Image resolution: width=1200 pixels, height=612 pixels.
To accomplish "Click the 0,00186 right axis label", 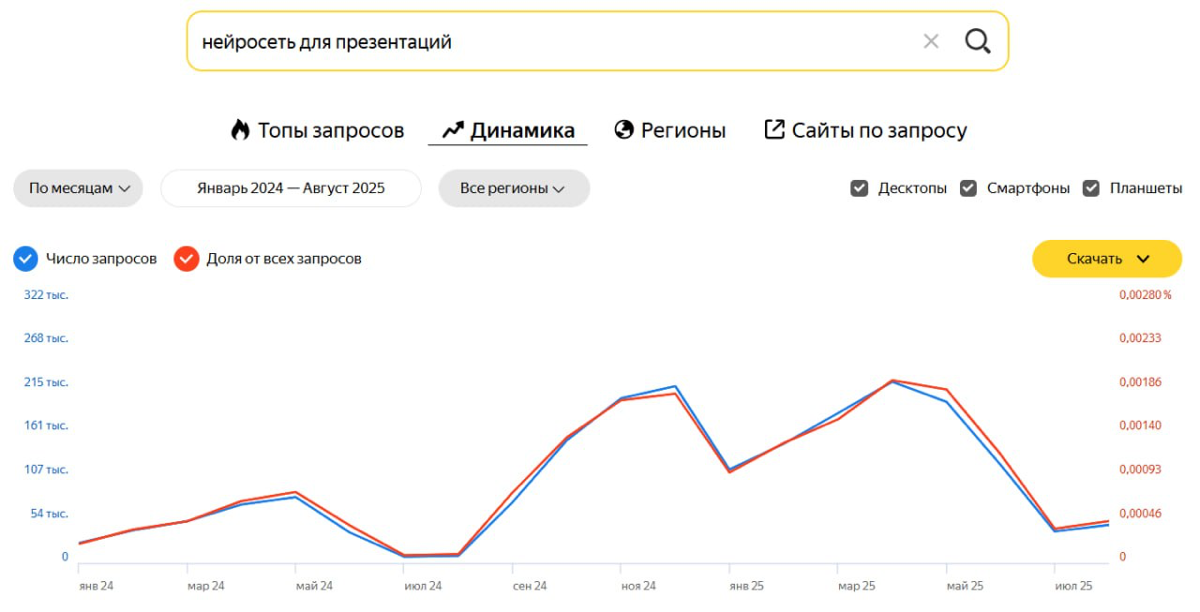I will click(1140, 382).
